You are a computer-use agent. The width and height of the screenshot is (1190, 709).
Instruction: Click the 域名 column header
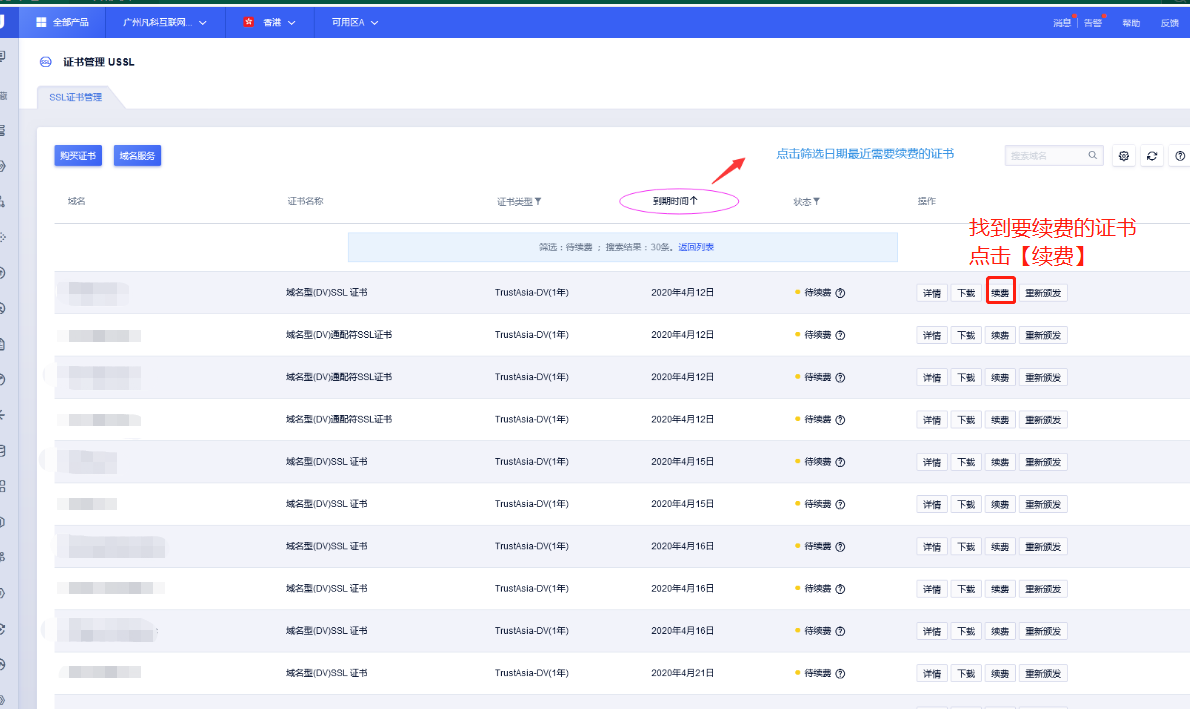click(76, 201)
